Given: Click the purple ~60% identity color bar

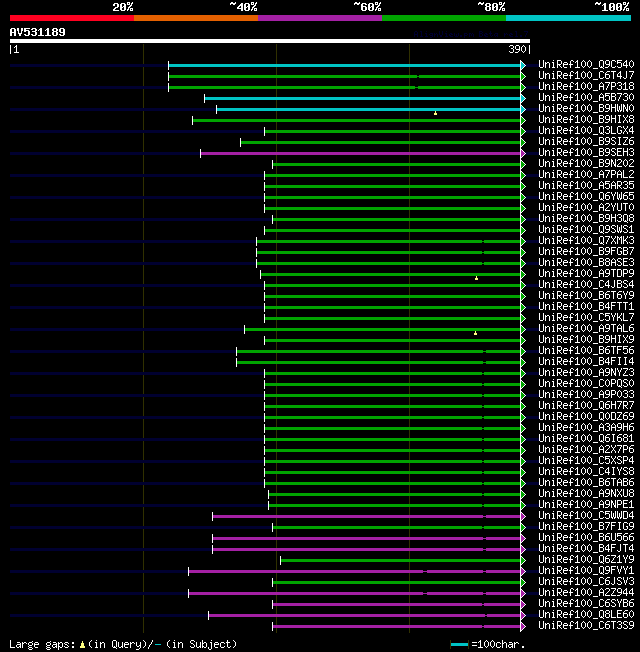Looking at the screenshot, I should pos(320,18).
